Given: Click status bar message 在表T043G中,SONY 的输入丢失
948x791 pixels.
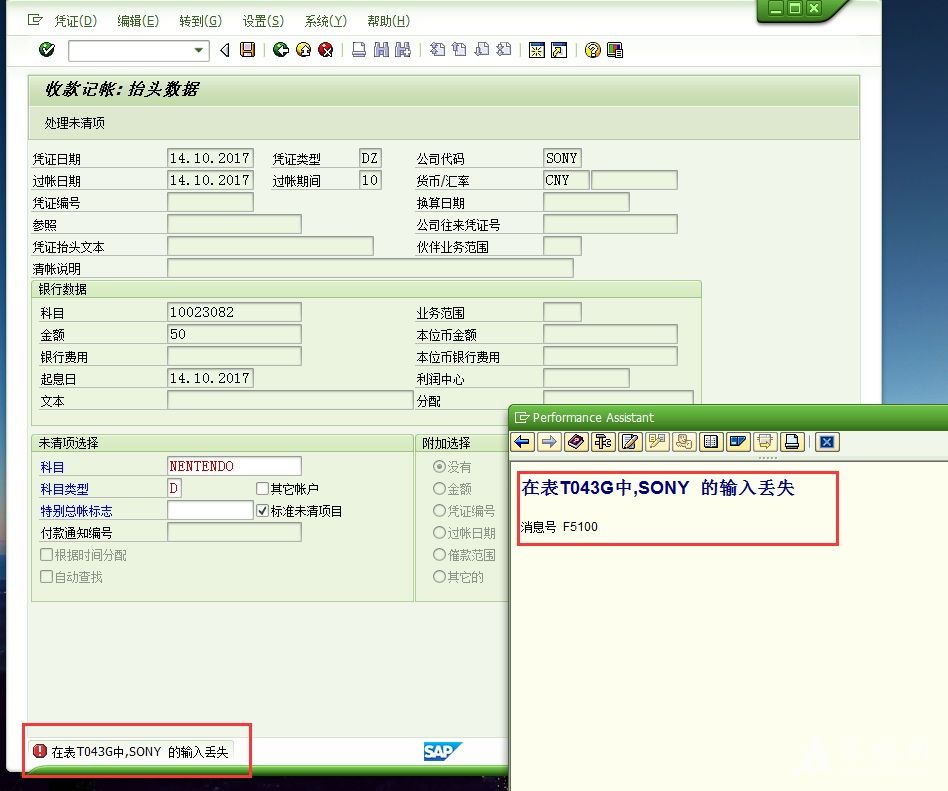Looking at the screenshot, I should pyautogui.click(x=140, y=752).
